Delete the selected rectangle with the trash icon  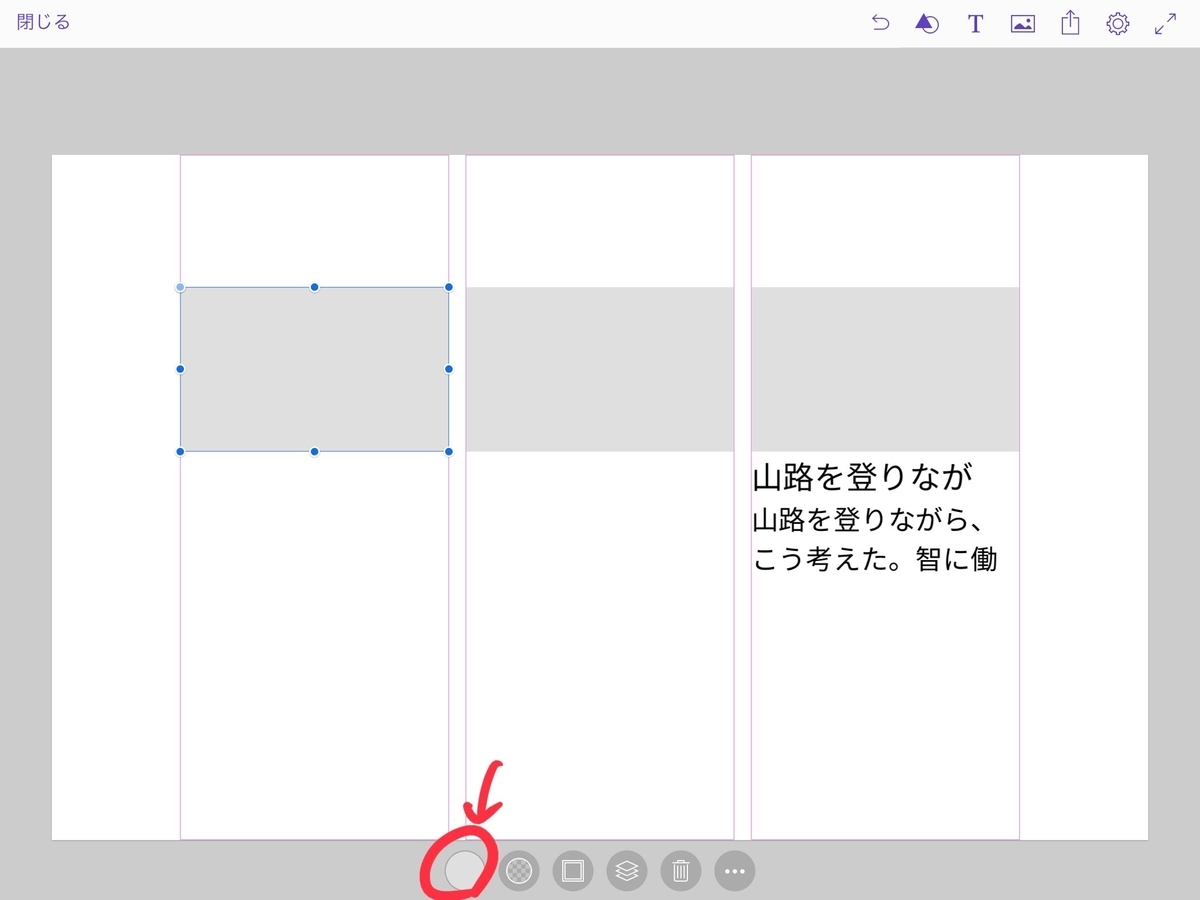point(681,871)
